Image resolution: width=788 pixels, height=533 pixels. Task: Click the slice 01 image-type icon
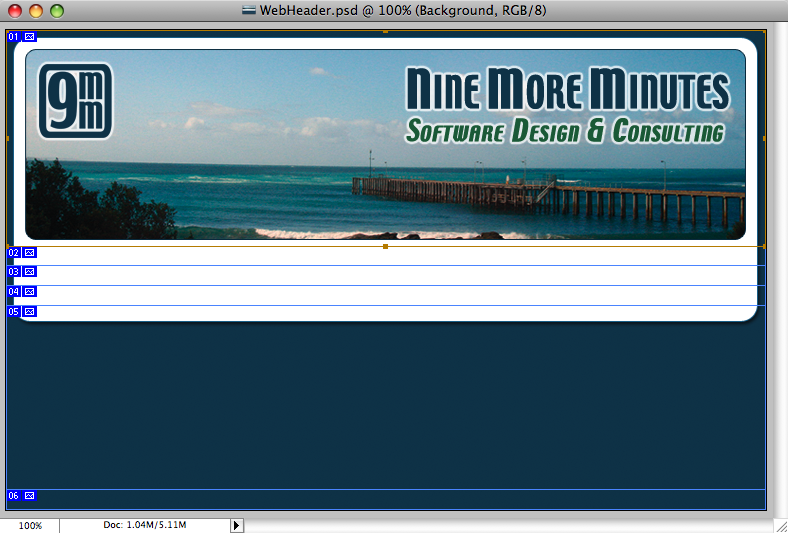pyautogui.click(x=30, y=37)
